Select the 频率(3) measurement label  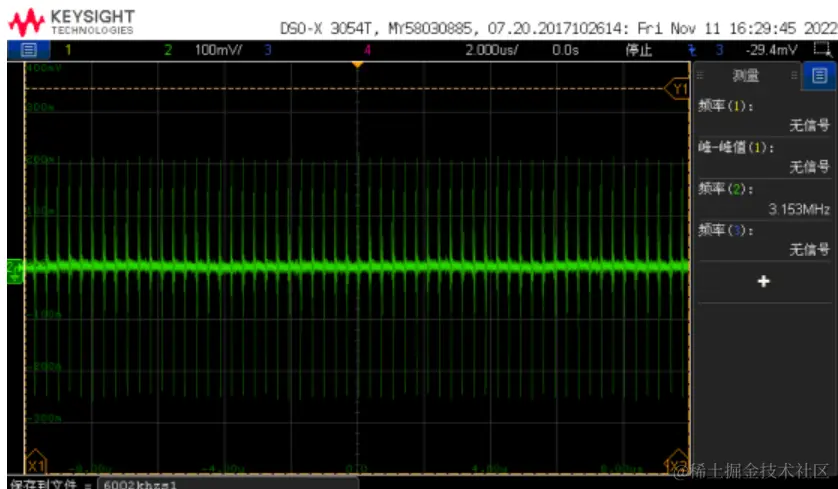pos(726,230)
